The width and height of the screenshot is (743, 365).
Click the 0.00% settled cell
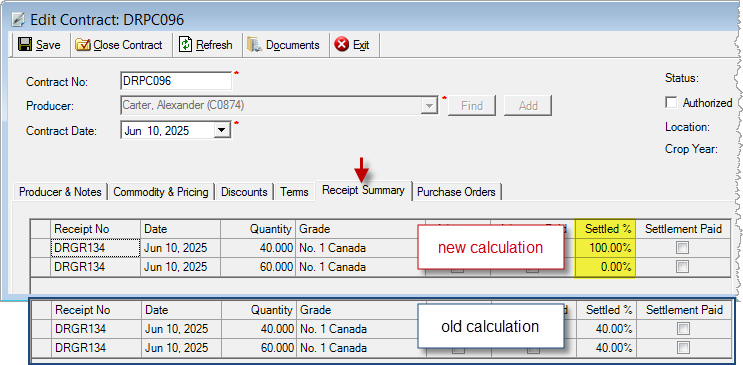tap(605, 267)
